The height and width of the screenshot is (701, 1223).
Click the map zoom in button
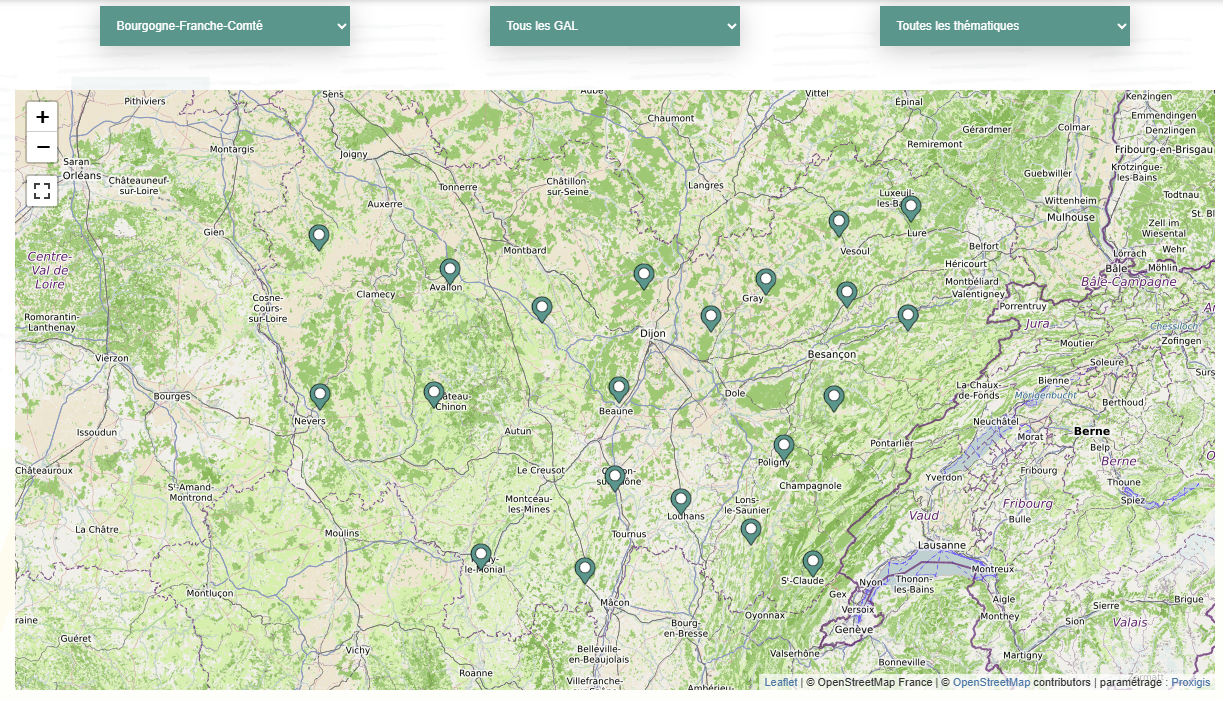click(x=42, y=117)
